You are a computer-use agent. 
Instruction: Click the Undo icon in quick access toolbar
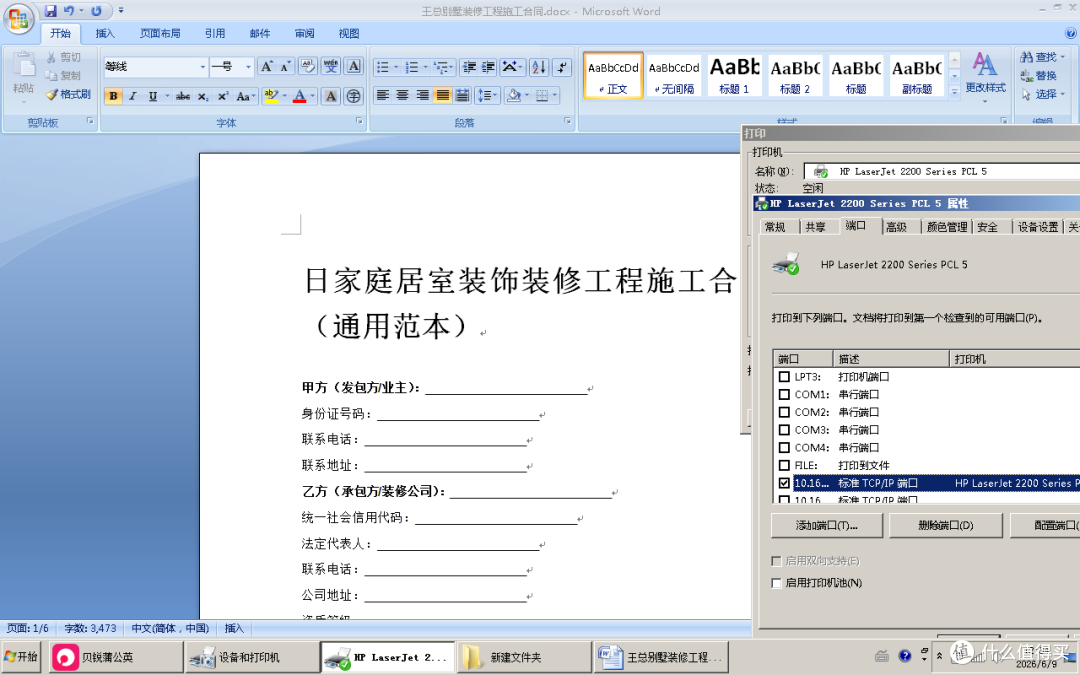pyautogui.click(x=69, y=11)
